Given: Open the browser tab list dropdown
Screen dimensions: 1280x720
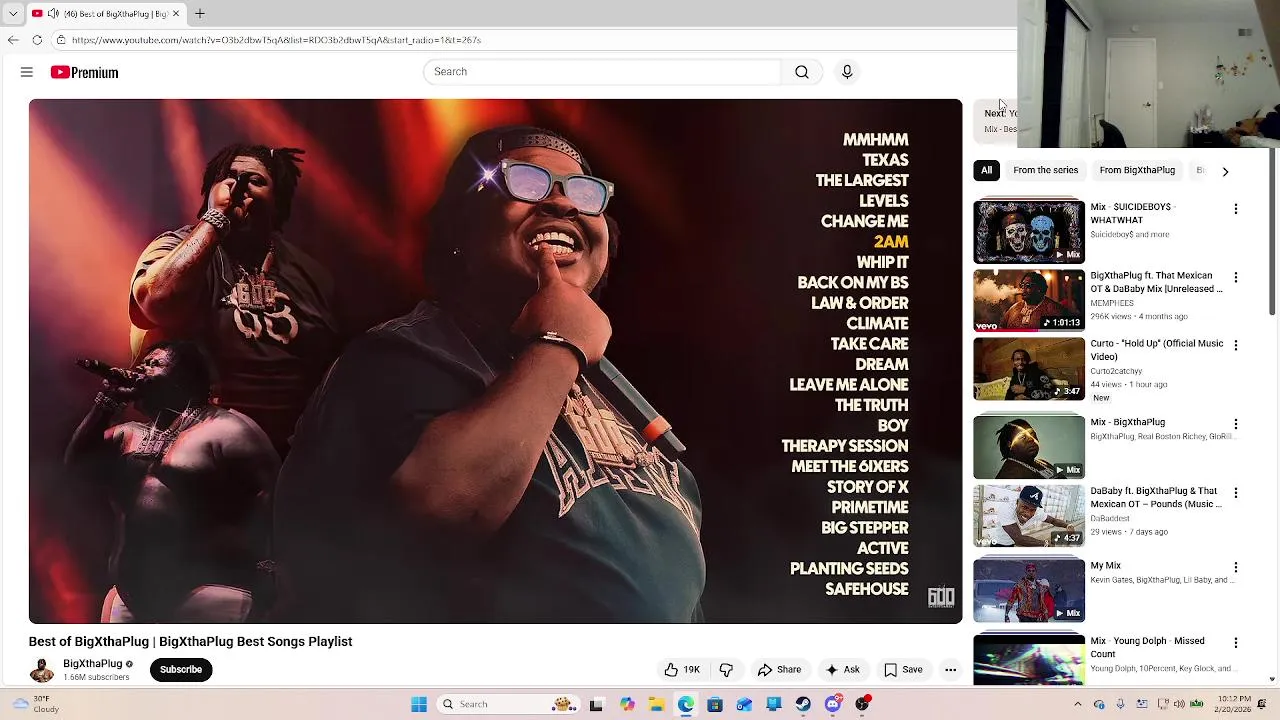Looking at the screenshot, I should pos(12,14).
